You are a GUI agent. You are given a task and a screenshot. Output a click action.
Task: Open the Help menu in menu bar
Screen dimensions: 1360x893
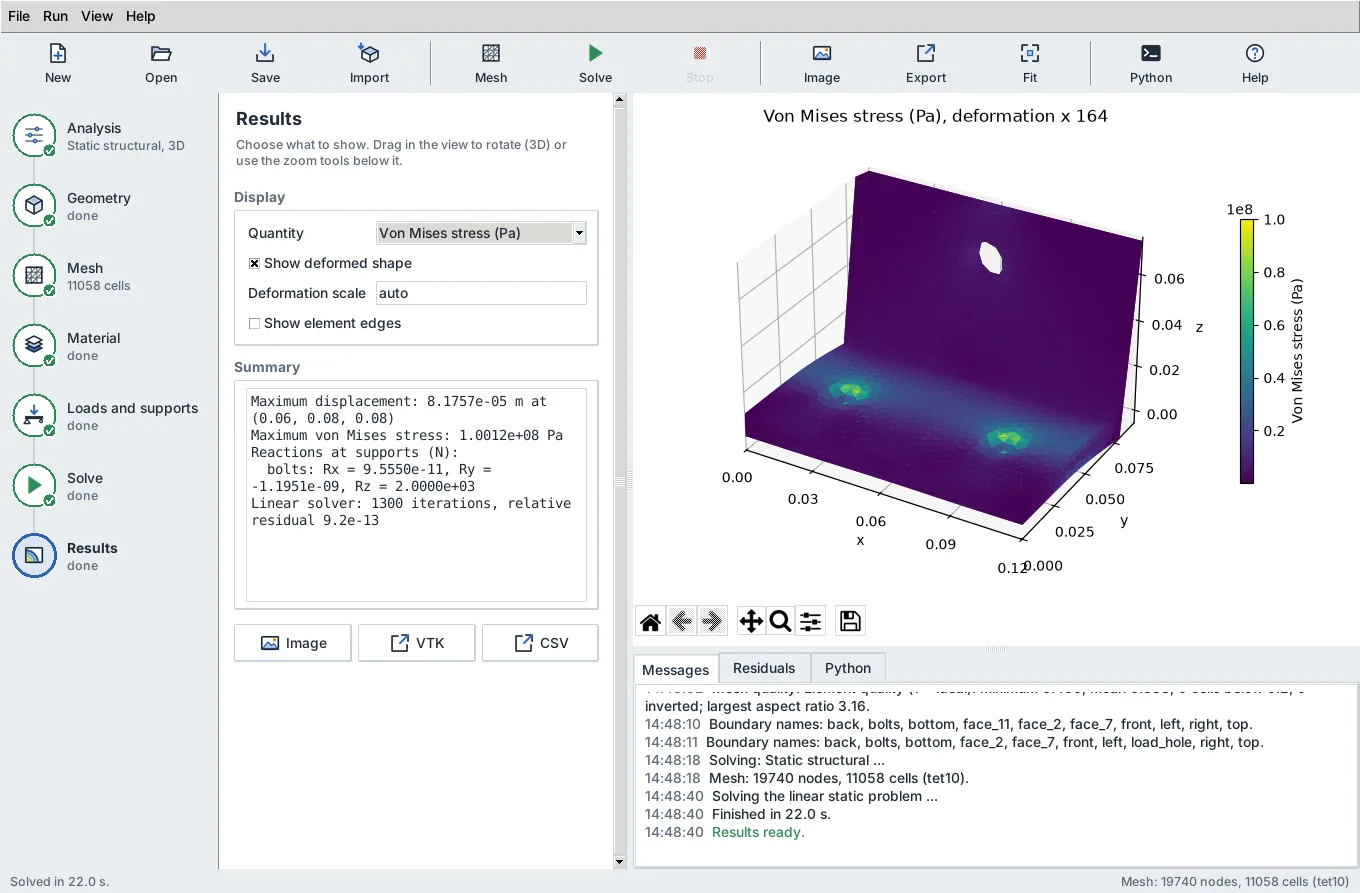(x=141, y=16)
